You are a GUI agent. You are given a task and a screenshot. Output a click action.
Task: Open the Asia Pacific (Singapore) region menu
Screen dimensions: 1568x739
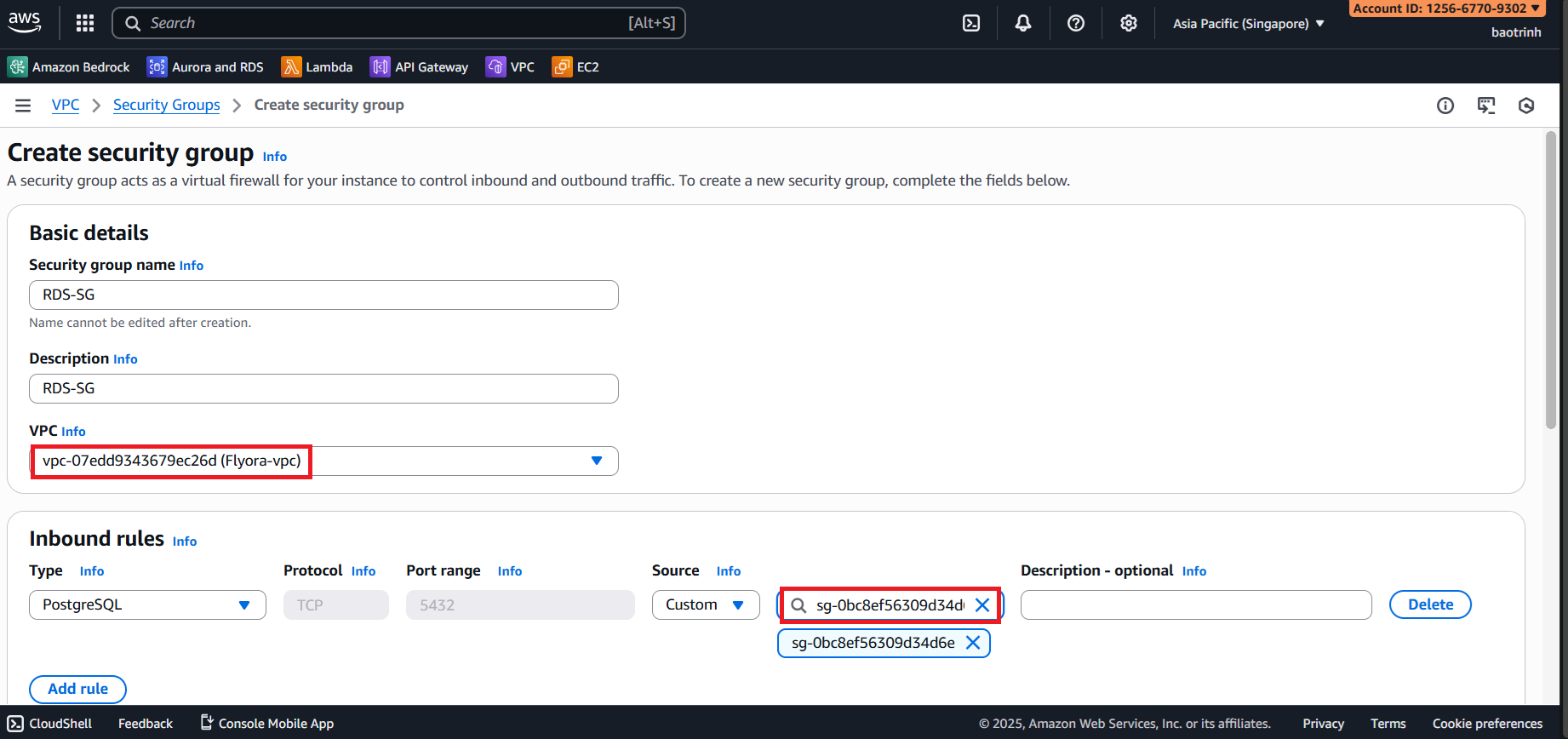tap(1248, 24)
